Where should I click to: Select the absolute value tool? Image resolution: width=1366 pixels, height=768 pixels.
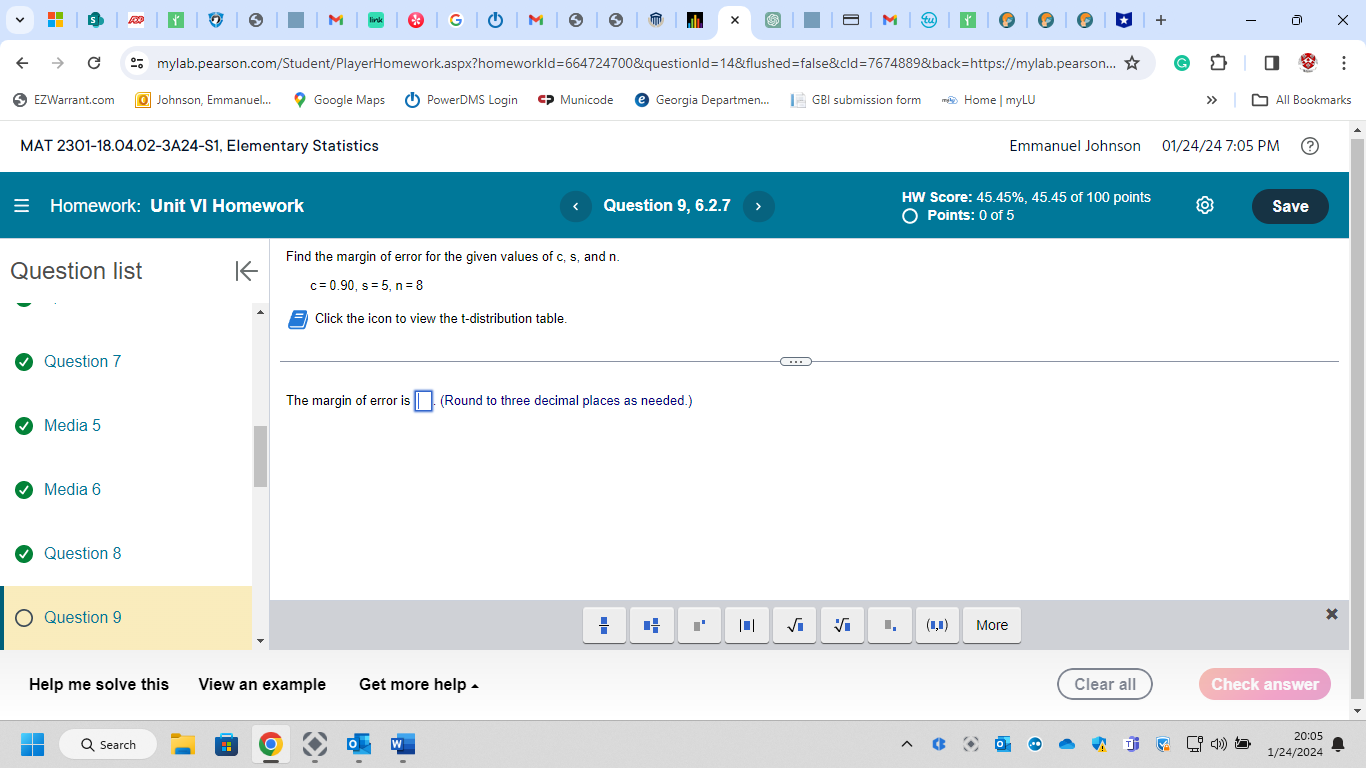[x=746, y=625]
